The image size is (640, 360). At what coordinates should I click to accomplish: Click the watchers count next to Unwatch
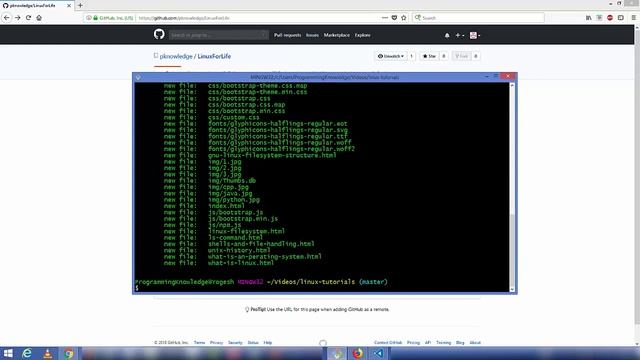click(411, 56)
